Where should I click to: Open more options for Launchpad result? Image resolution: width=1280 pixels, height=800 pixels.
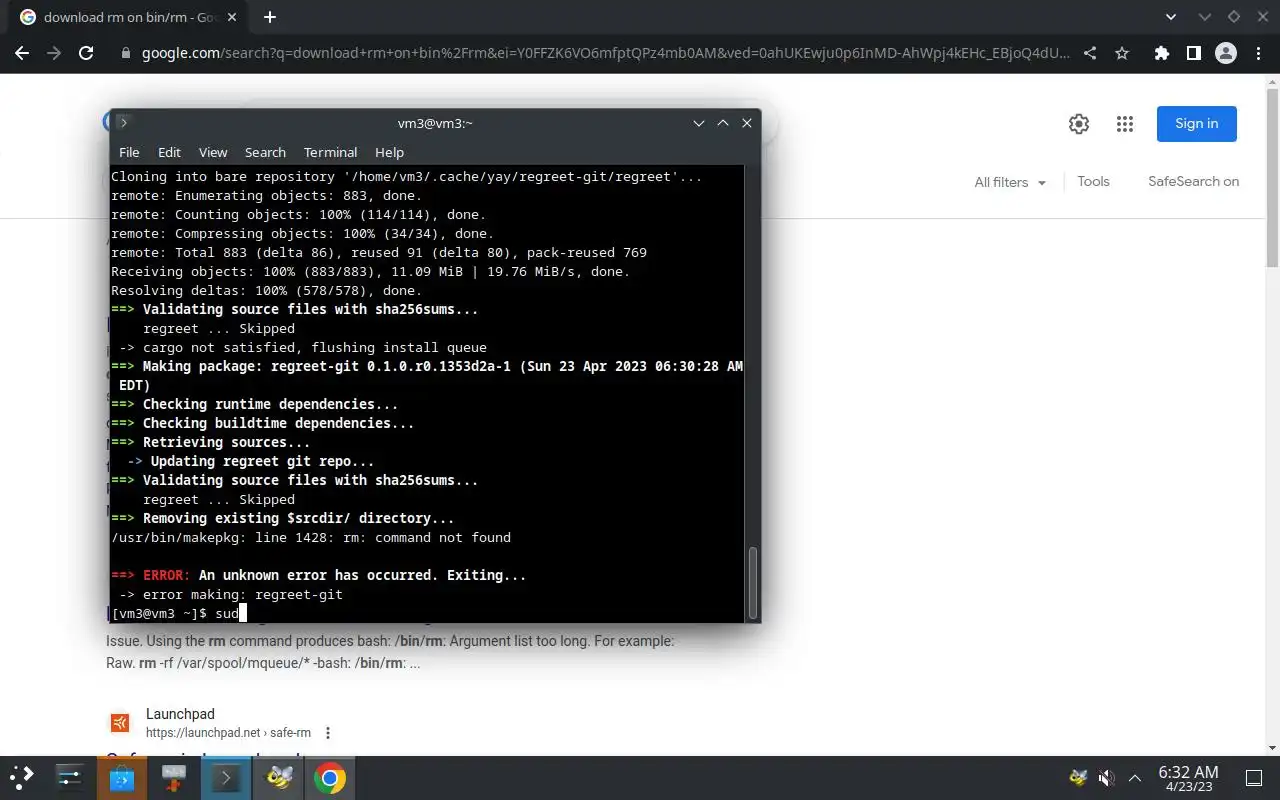(x=327, y=733)
